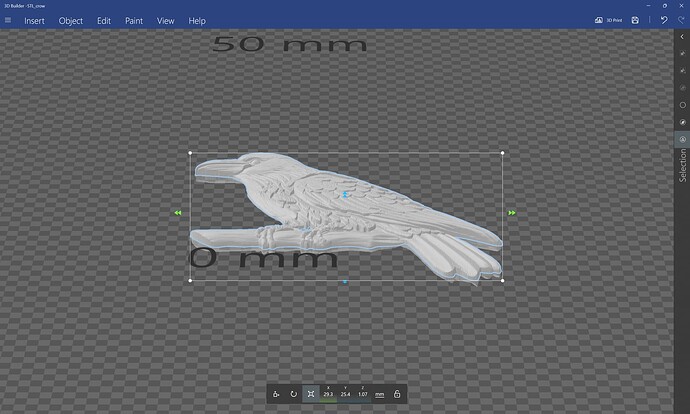Click the X dimension value field
Image resolution: width=690 pixels, height=414 pixels.
pyautogui.click(x=328, y=395)
